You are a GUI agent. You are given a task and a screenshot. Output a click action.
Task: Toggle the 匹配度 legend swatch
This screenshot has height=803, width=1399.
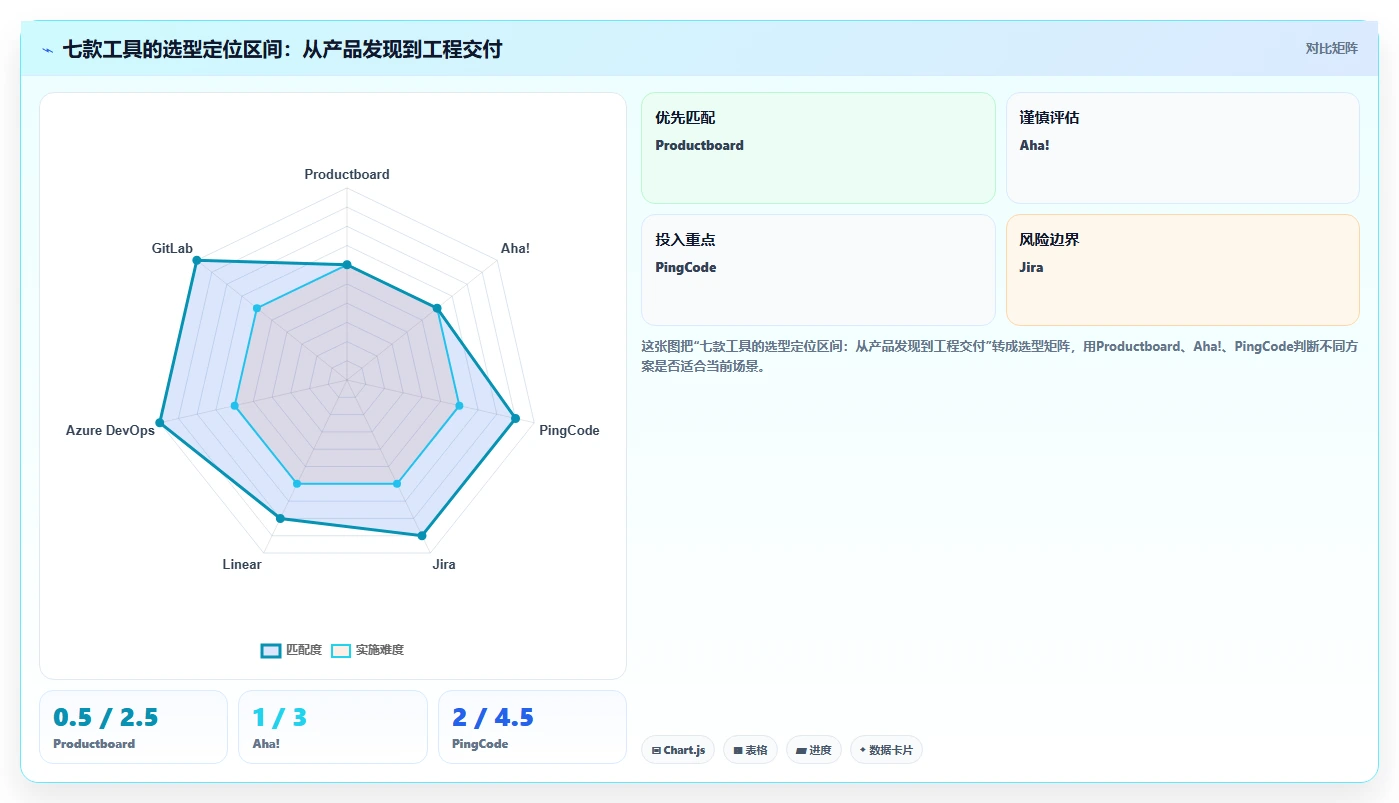click(x=271, y=650)
